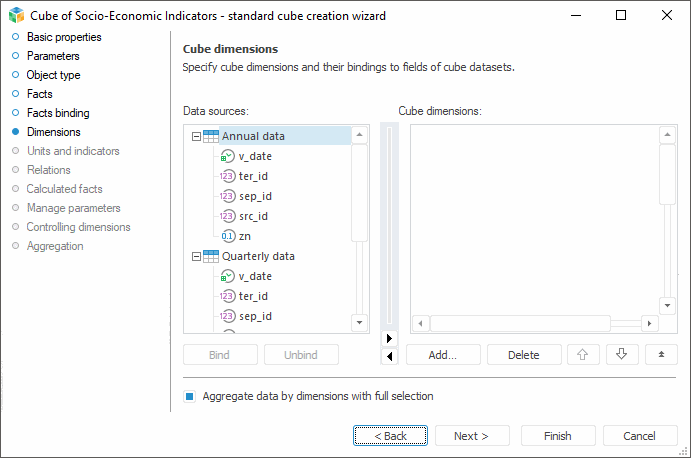This screenshot has height=458, width=691.
Task: Click the Finish button
Action: click(x=557, y=436)
